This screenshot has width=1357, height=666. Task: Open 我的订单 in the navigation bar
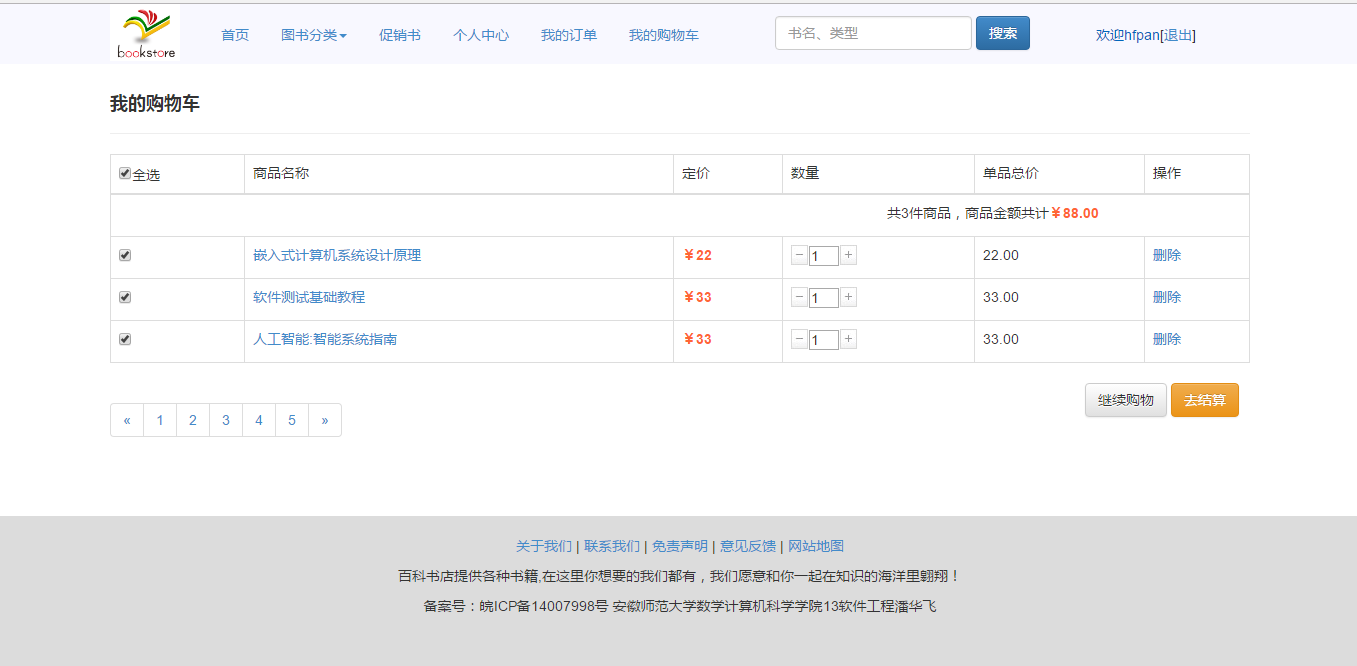click(x=569, y=35)
